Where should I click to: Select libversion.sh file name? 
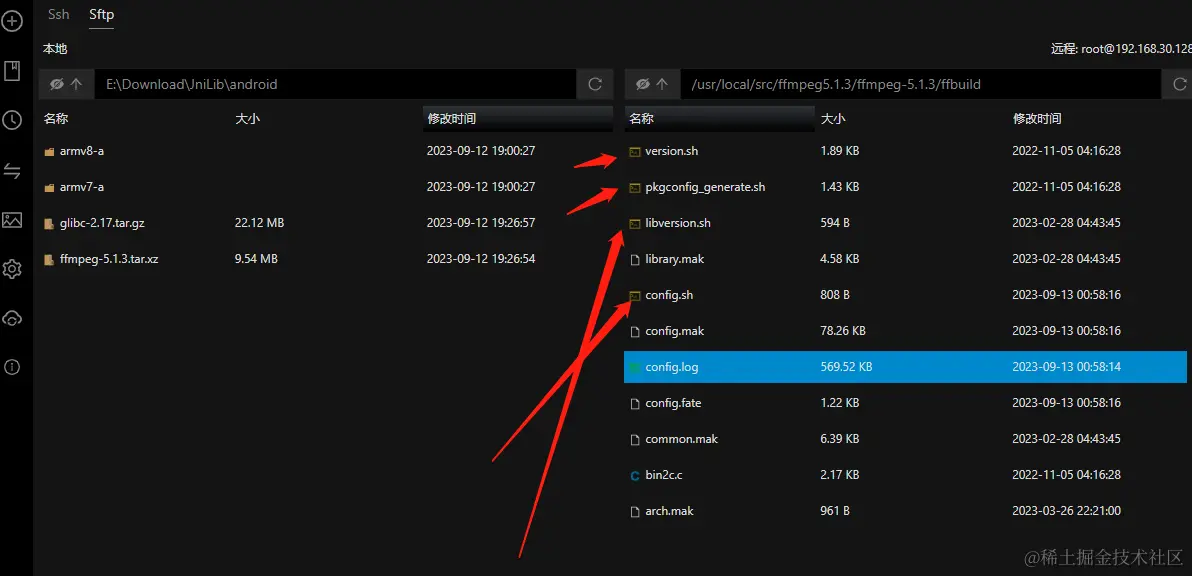tap(678, 223)
